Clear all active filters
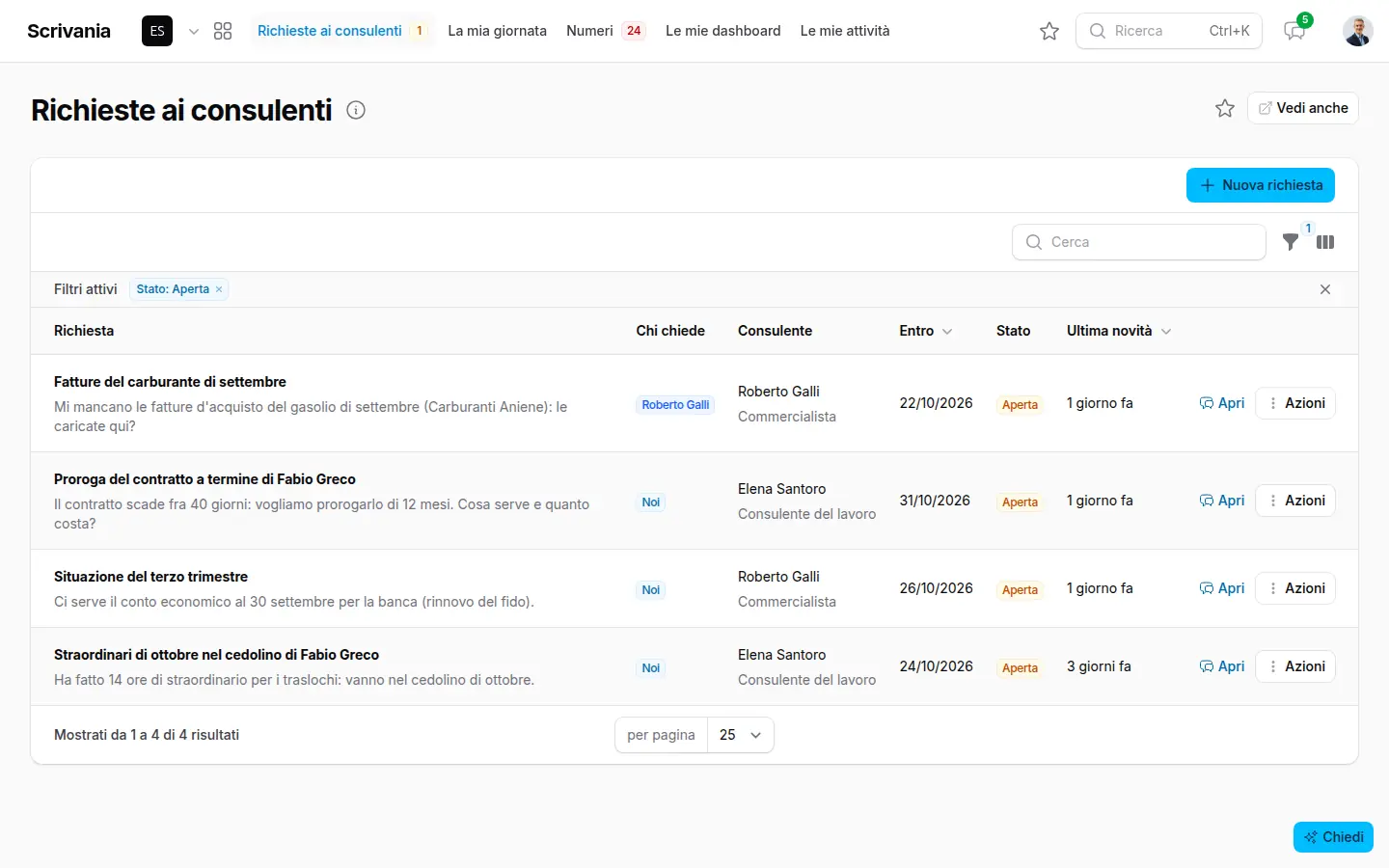Viewport: 1389px width, 868px height. tap(1325, 289)
